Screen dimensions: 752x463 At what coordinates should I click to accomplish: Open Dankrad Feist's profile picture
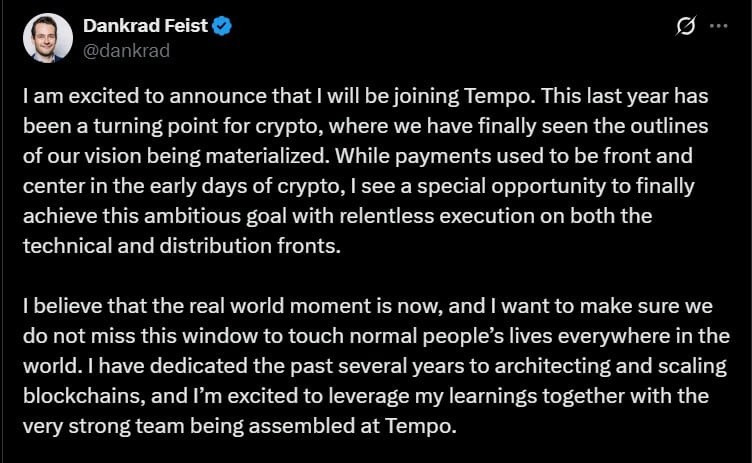48,39
